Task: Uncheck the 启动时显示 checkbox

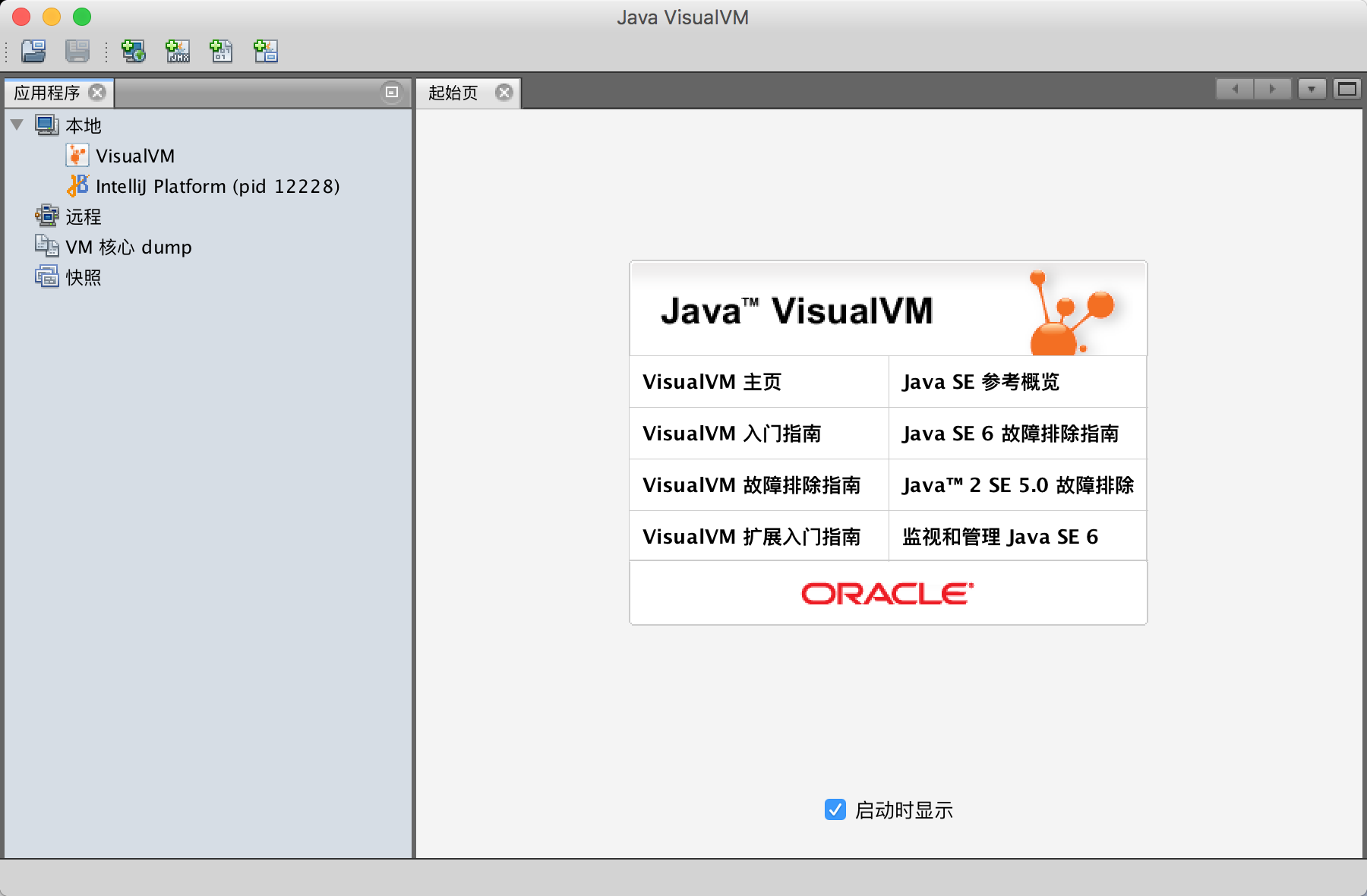Action: click(x=835, y=810)
